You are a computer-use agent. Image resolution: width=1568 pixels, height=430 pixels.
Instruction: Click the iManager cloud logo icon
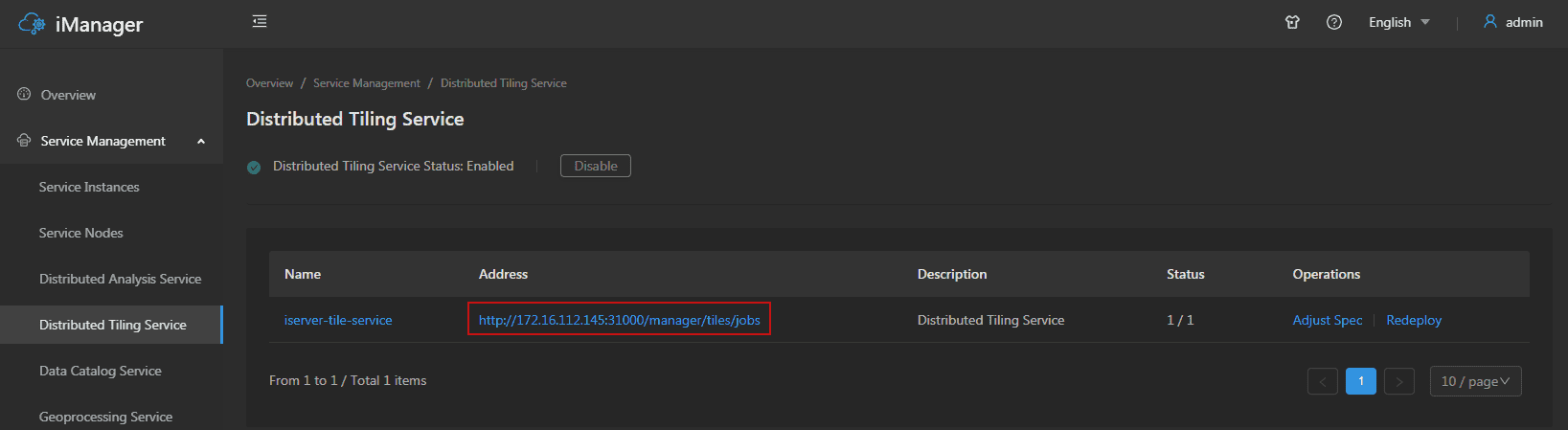[32, 24]
